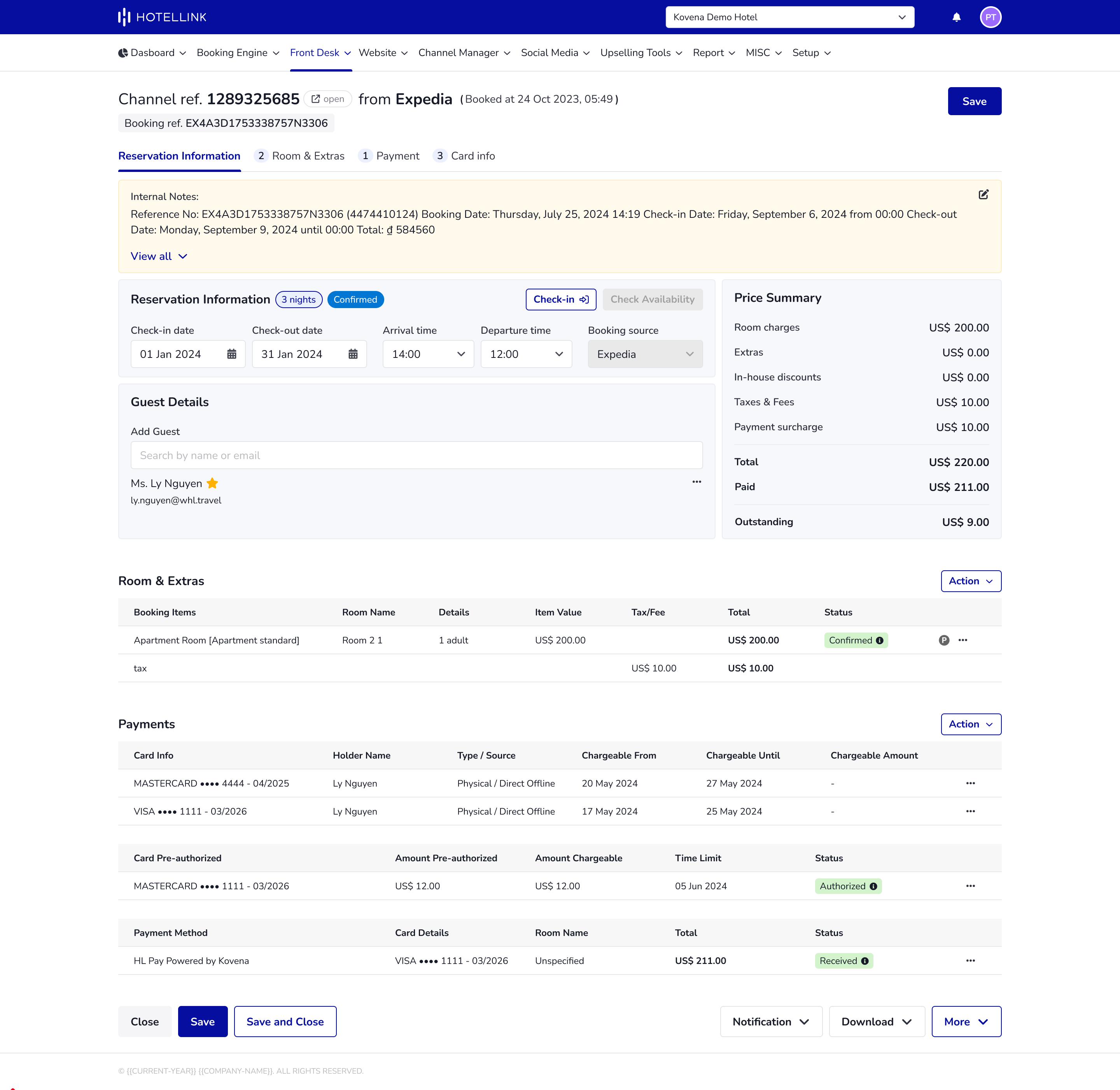Click the info icon on Confirmed status badge
Viewport: 1120px width, 1090px height.
pos(880,640)
